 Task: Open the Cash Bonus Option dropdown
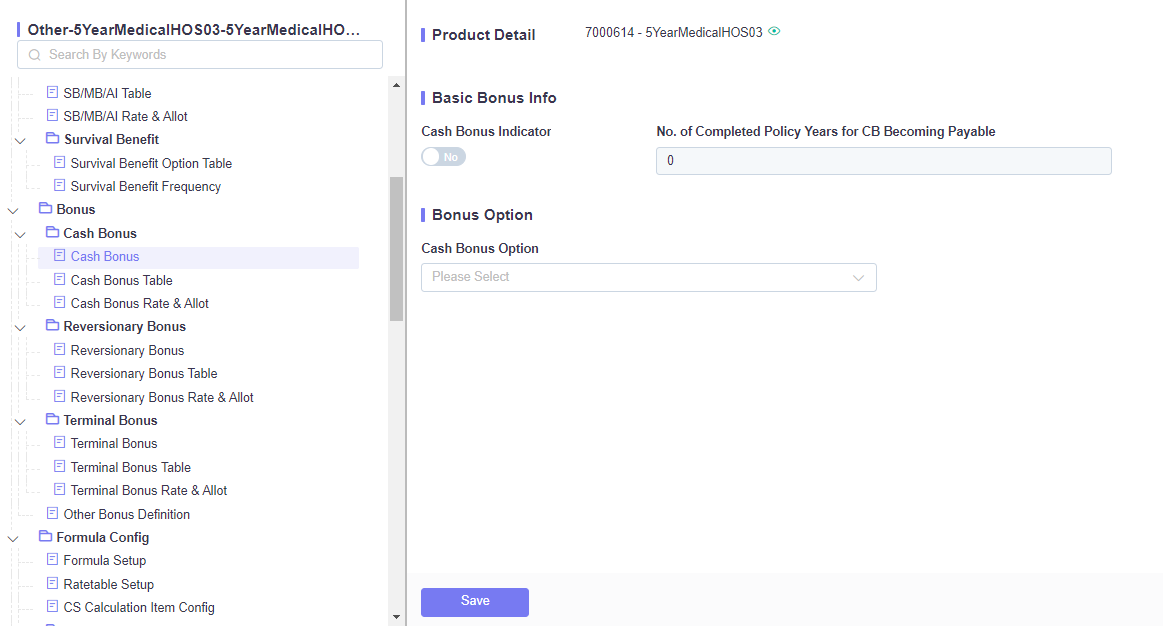tap(648, 277)
